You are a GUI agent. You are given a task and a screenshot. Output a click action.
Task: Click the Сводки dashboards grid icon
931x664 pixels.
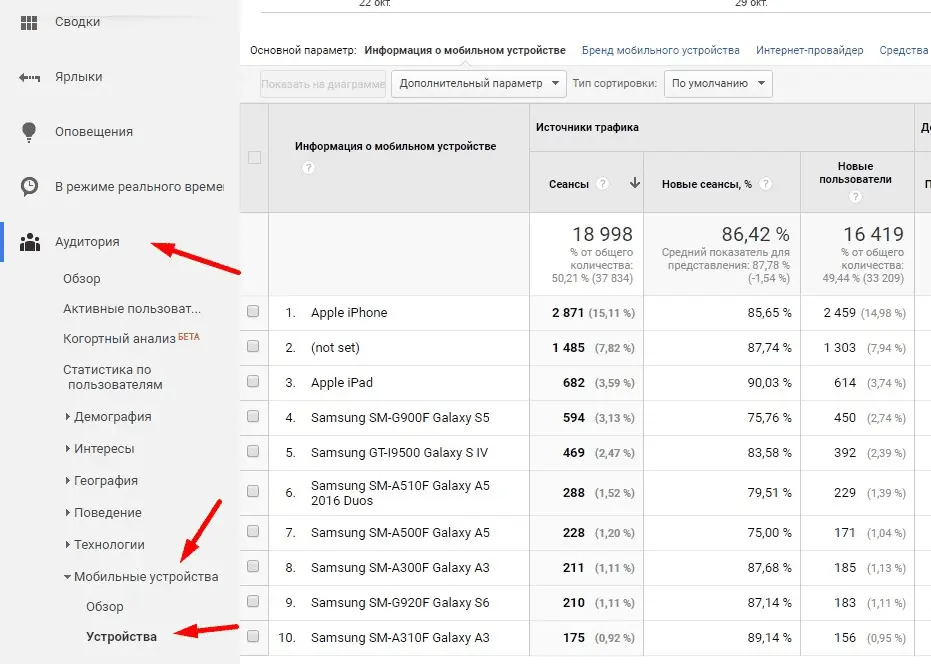[30, 22]
